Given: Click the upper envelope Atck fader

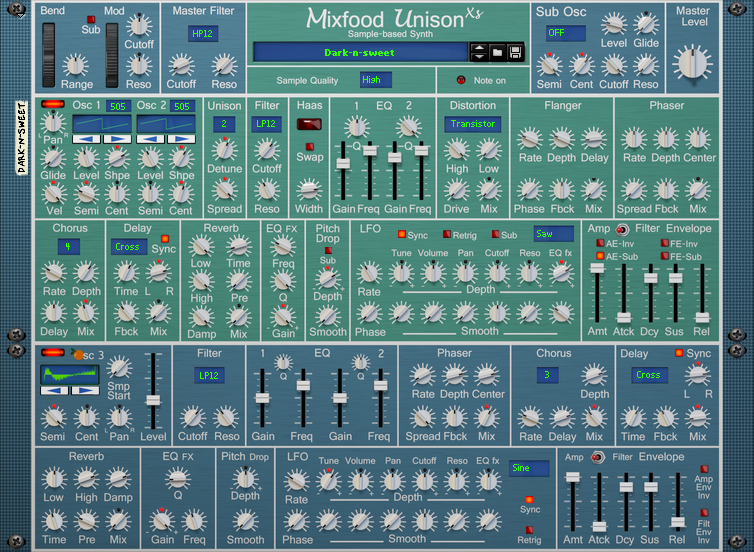Looking at the screenshot, I should 624,318.
